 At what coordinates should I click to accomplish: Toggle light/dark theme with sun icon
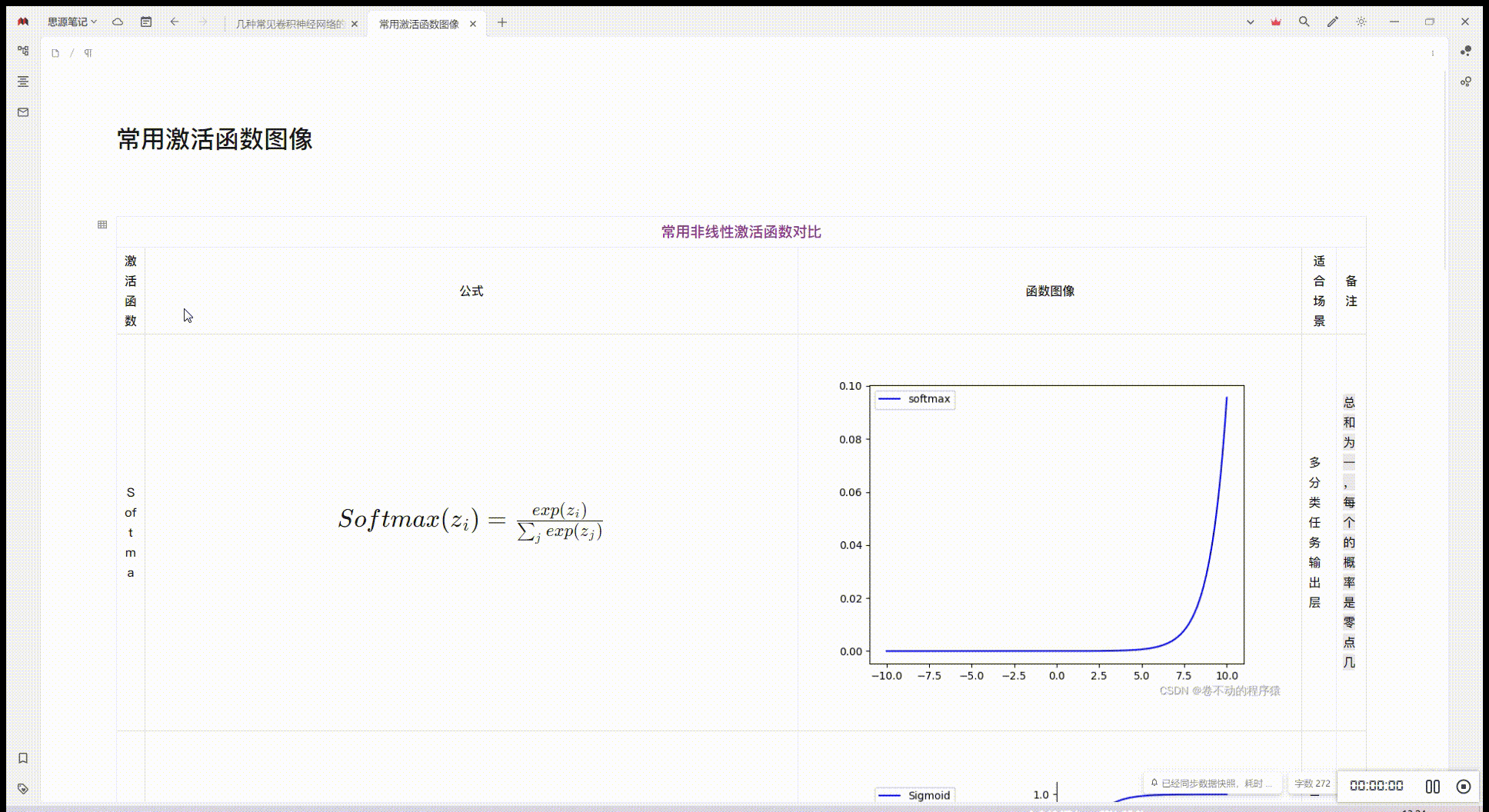click(x=1361, y=22)
